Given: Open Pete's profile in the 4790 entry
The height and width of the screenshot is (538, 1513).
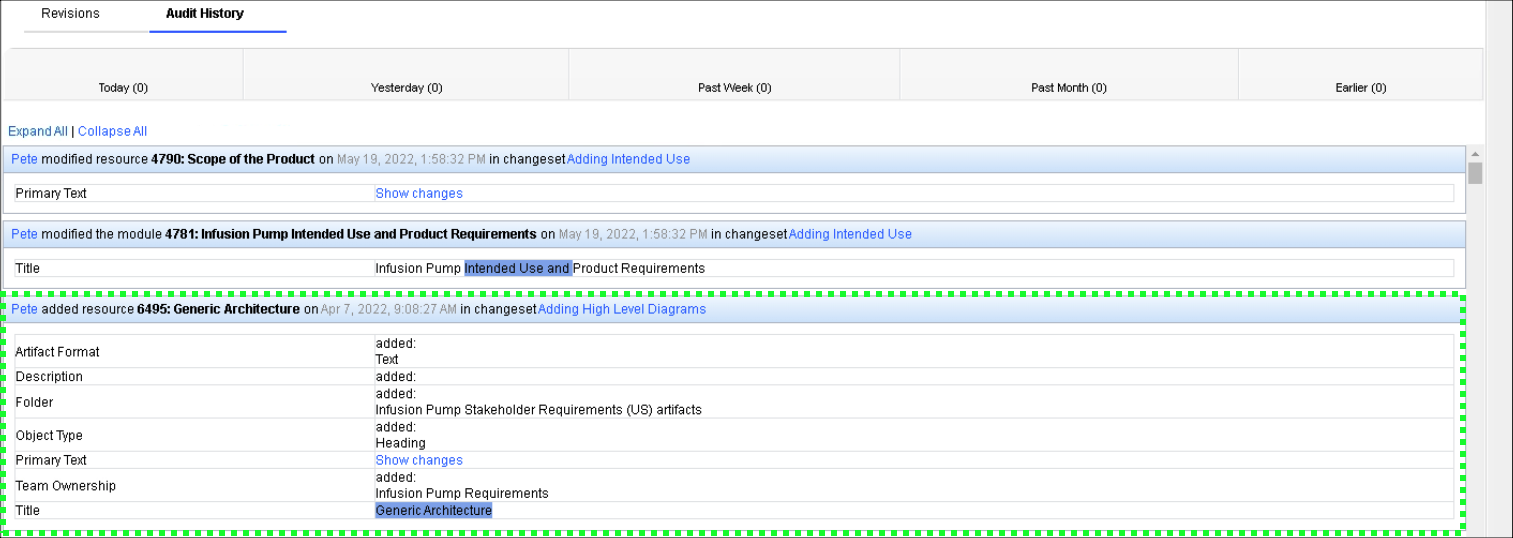Looking at the screenshot, I should pyautogui.click(x=24, y=159).
